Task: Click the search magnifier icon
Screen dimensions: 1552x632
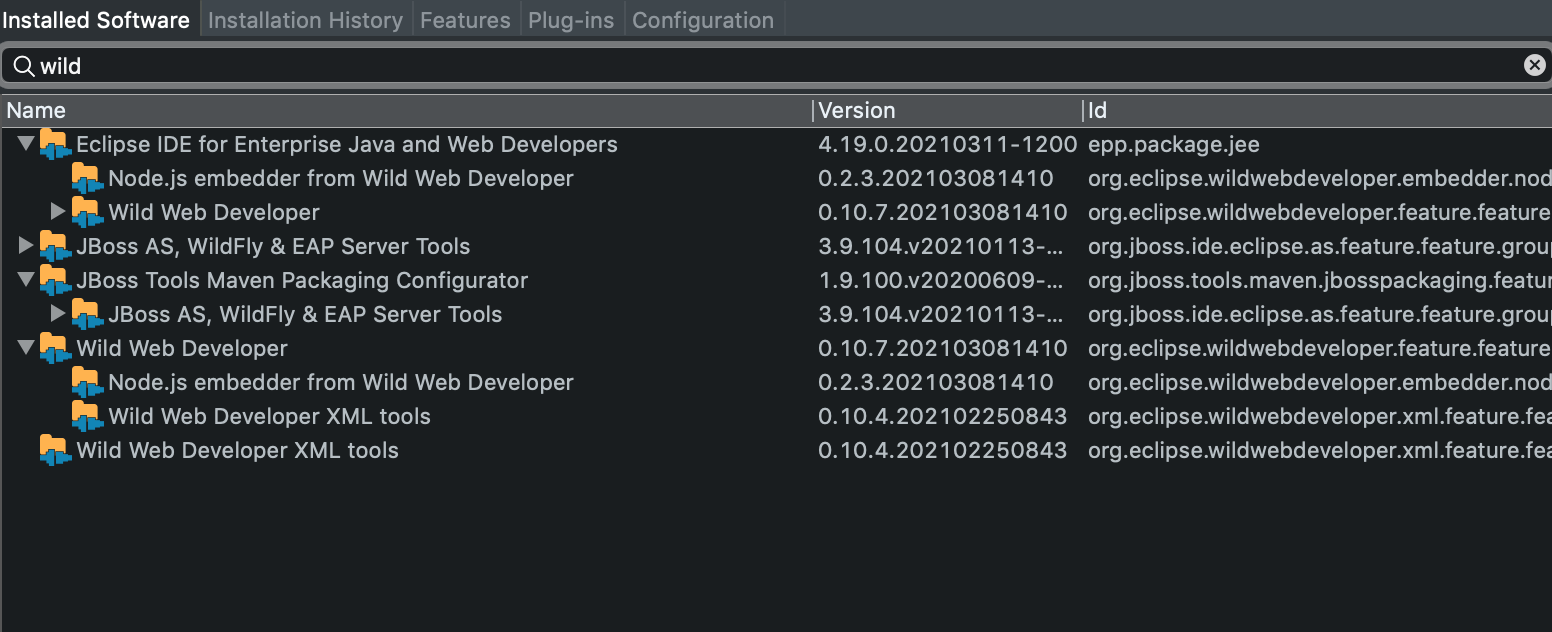Action: point(24,64)
